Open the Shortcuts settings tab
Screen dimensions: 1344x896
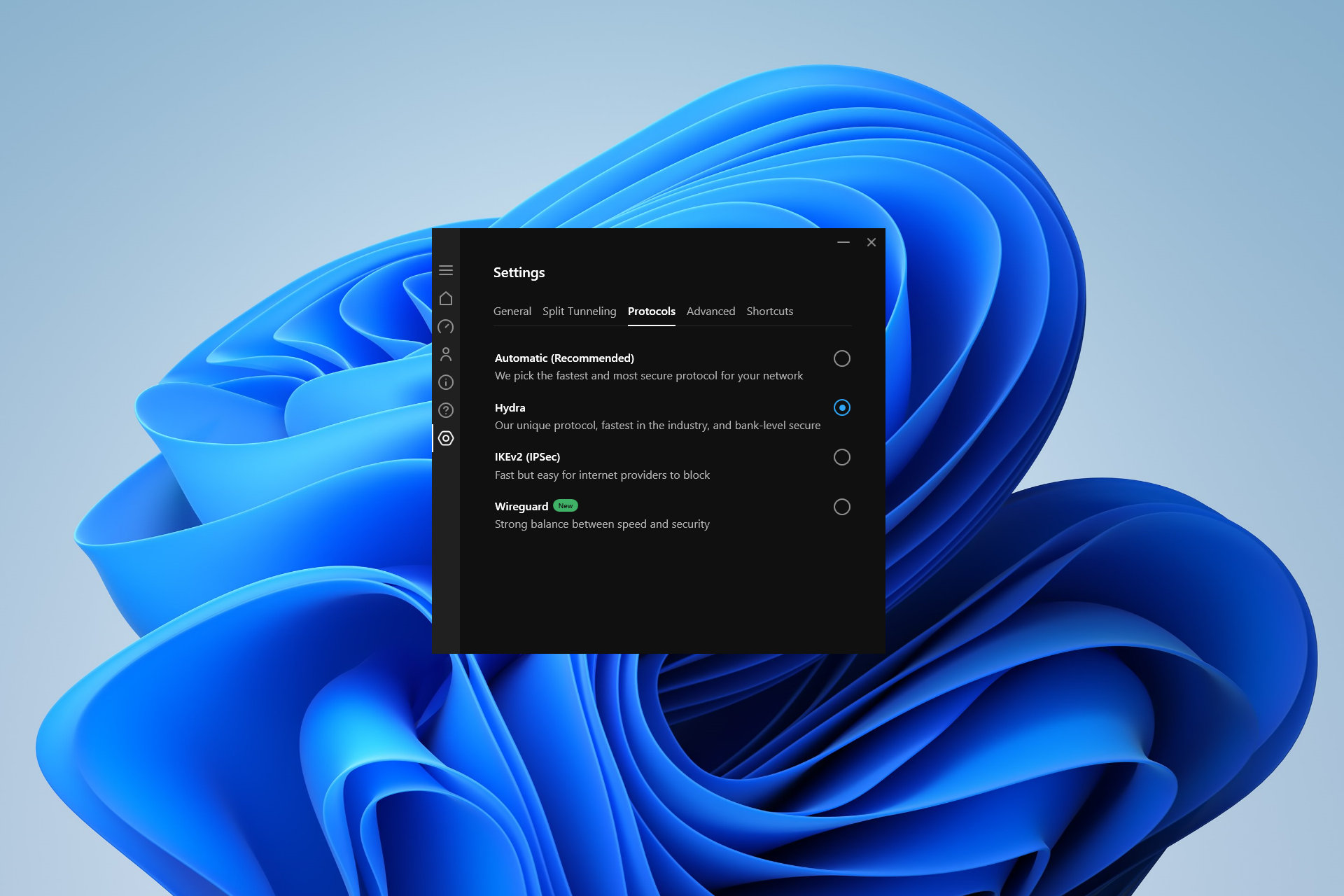(768, 311)
